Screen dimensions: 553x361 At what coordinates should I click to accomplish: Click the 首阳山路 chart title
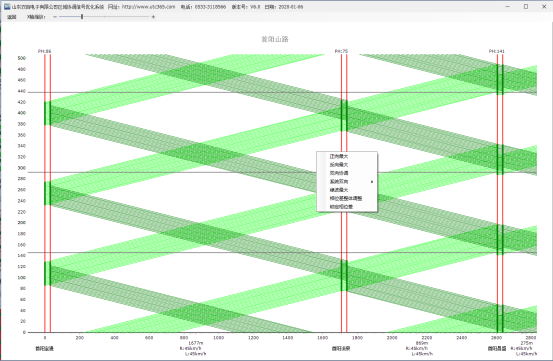tap(275, 39)
